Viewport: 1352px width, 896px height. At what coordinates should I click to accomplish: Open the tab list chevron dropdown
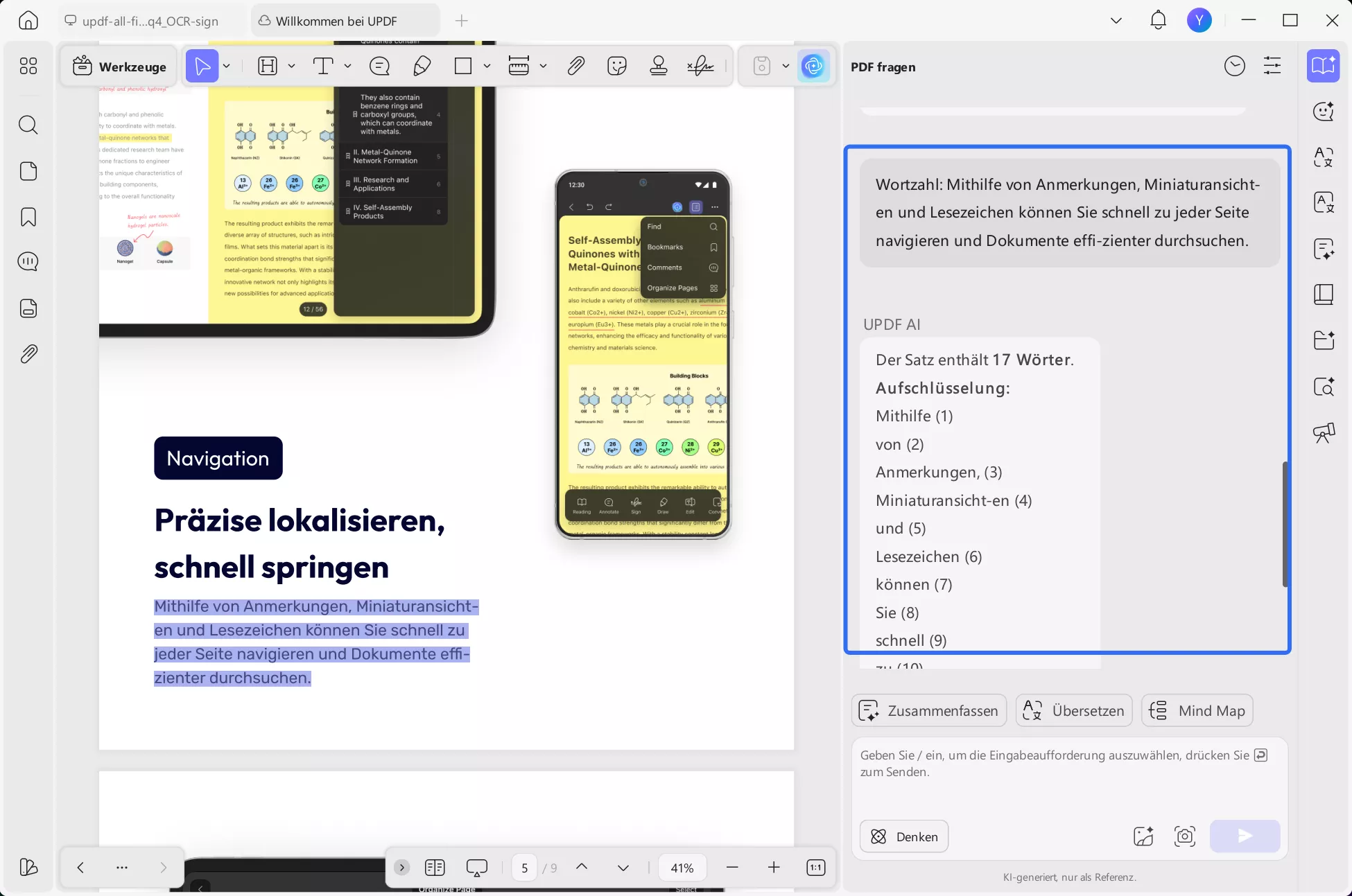pos(1116,21)
